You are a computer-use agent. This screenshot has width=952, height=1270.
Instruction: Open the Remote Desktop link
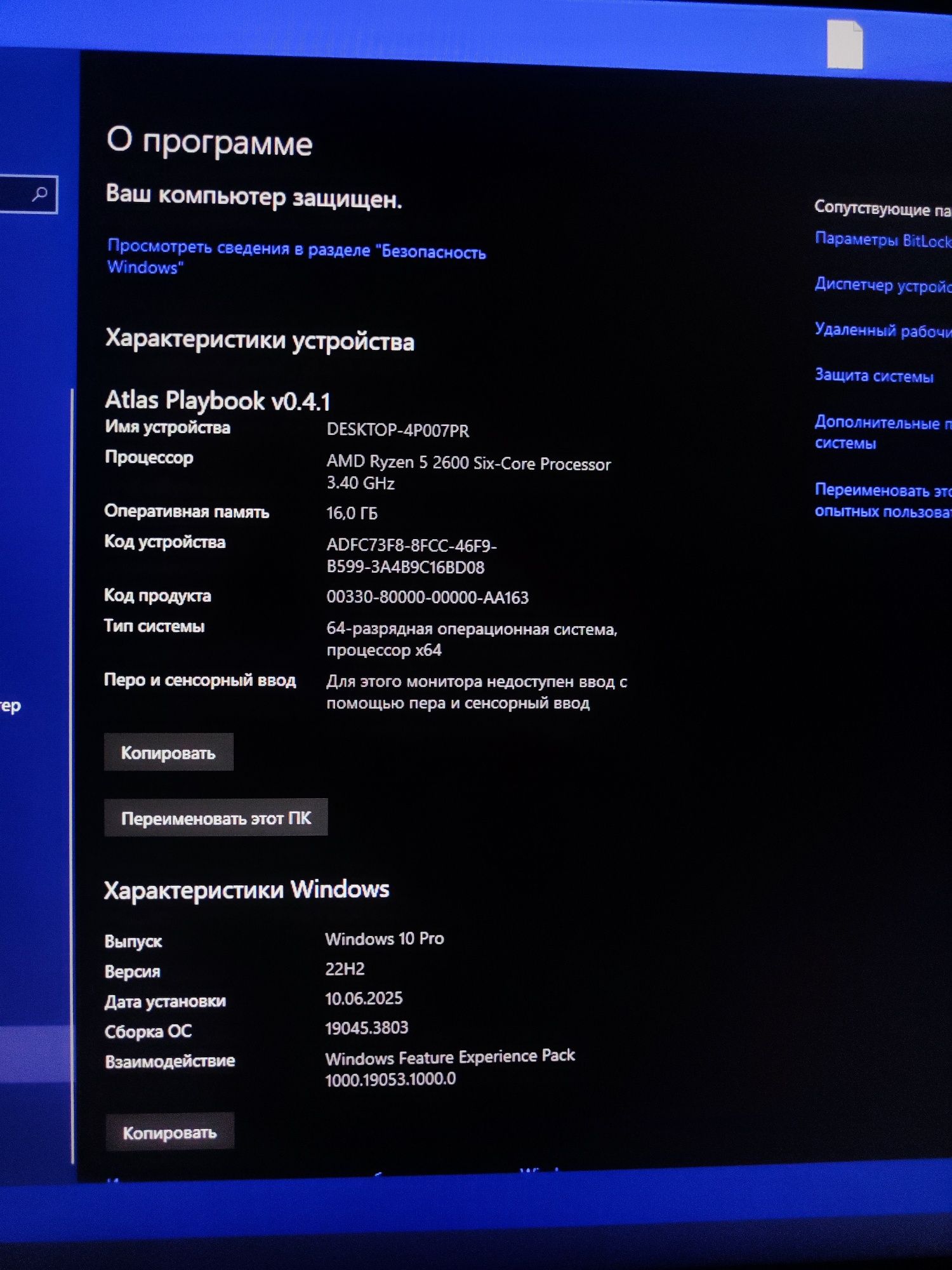point(883,330)
